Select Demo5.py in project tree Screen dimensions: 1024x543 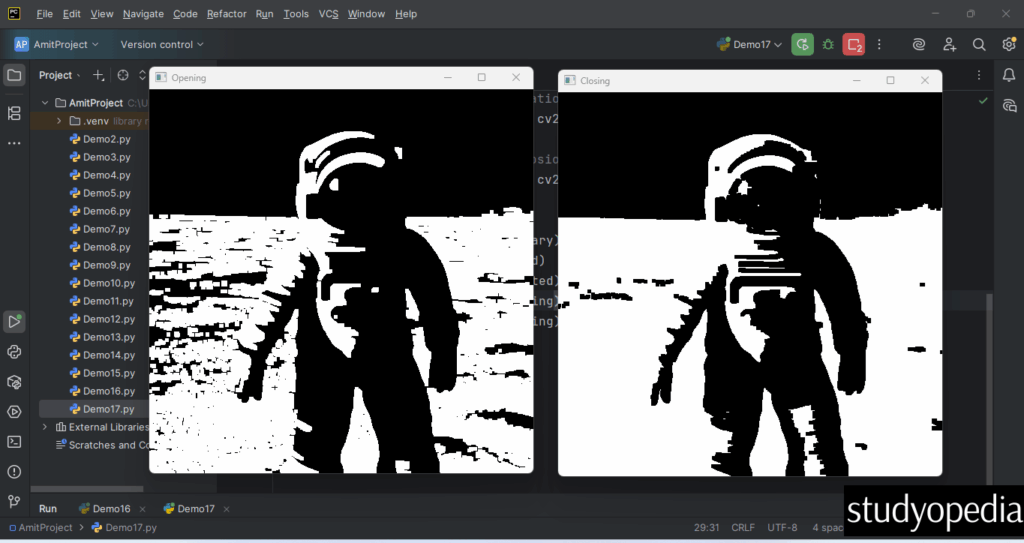pyautogui.click(x=100, y=193)
